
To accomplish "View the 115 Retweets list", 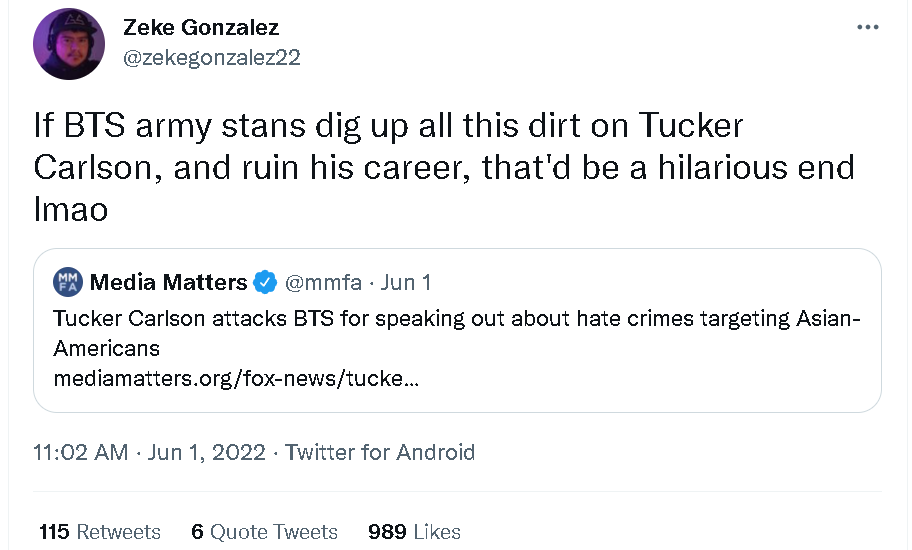I will 100,531.
